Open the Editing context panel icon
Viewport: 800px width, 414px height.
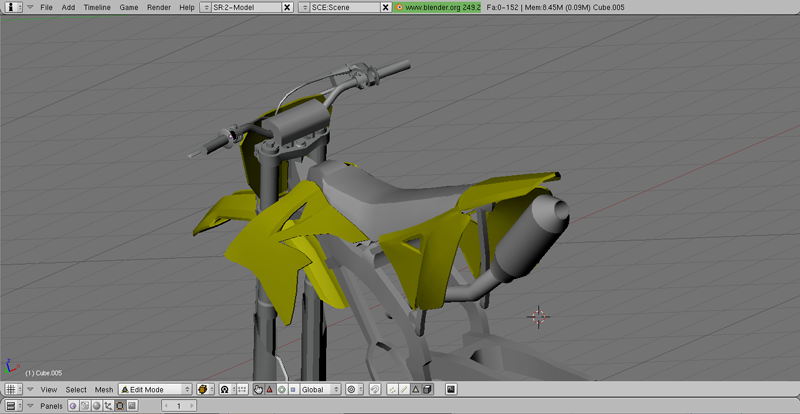tap(120, 406)
